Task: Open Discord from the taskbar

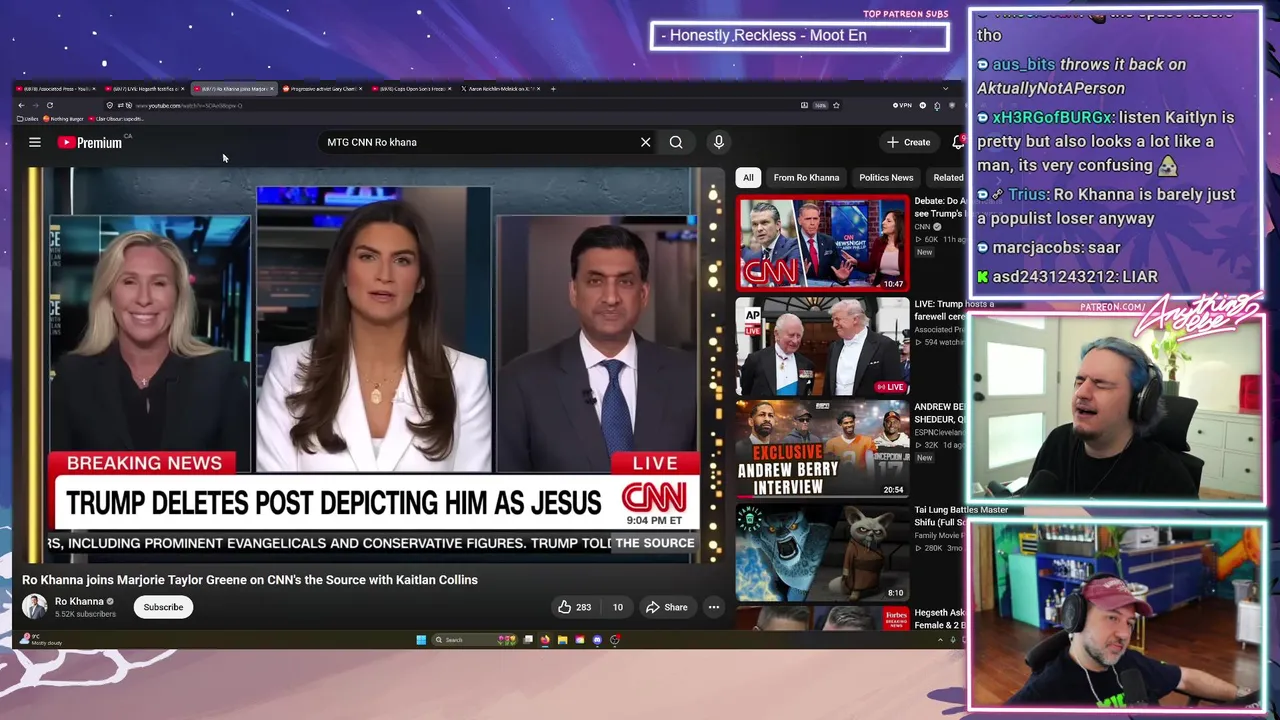Action: point(597,640)
